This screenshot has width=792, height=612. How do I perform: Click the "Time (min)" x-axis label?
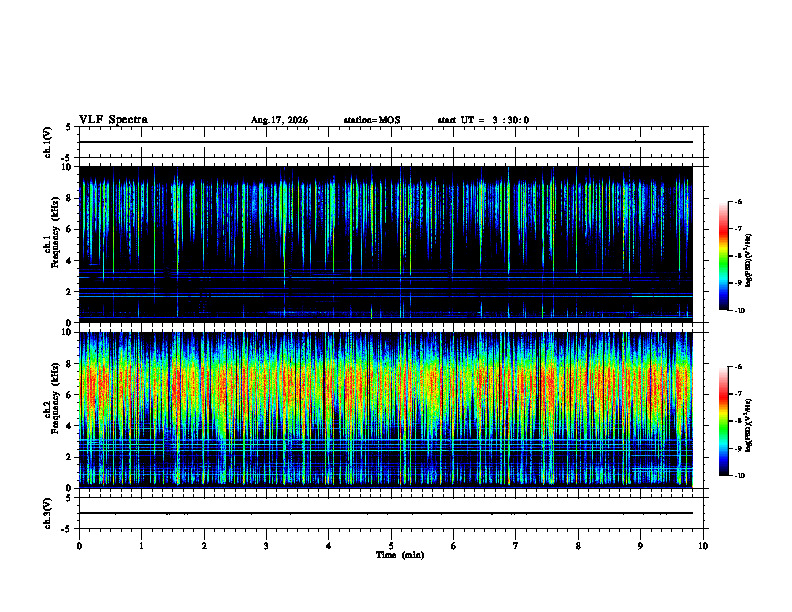400,555
